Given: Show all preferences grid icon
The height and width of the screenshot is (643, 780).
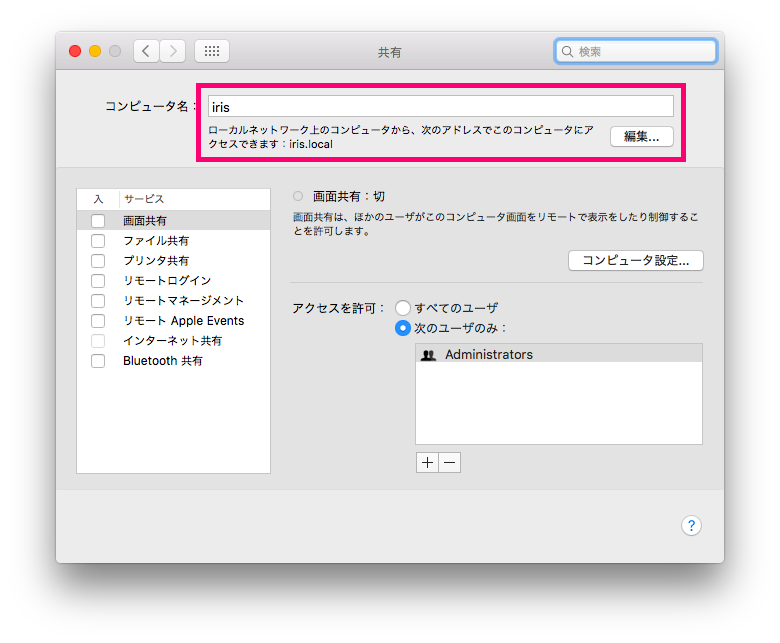Looking at the screenshot, I should click(x=212, y=51).
